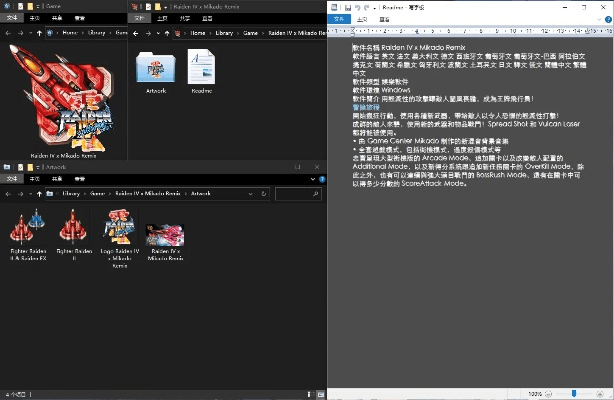This screenshot has height=400, width=614.
Task: Switch Artwork window to details view
Action: (x=309, y=395)
